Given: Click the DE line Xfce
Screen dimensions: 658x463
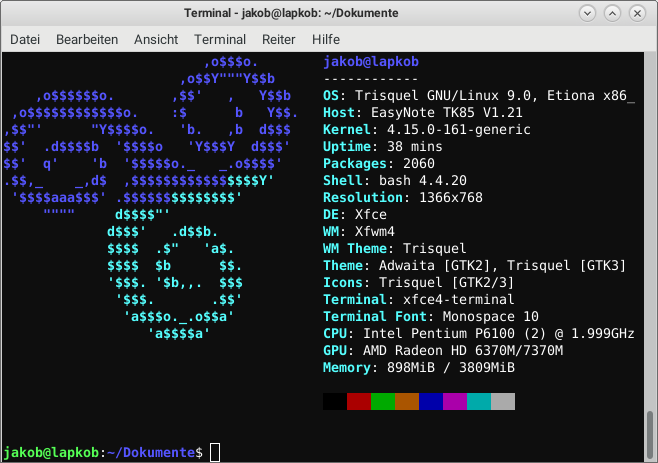Looking at the screenshot, I should 355,214.
